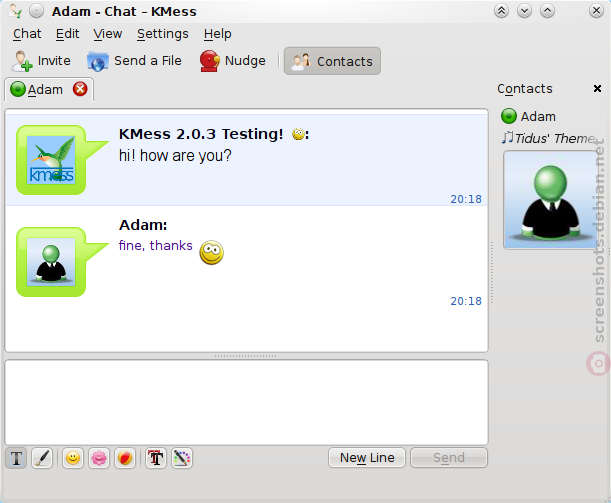This screenshot has width=611, height=503.
Task: Click the 20:18 timestamp of first message
Action: tap(466, 199)
